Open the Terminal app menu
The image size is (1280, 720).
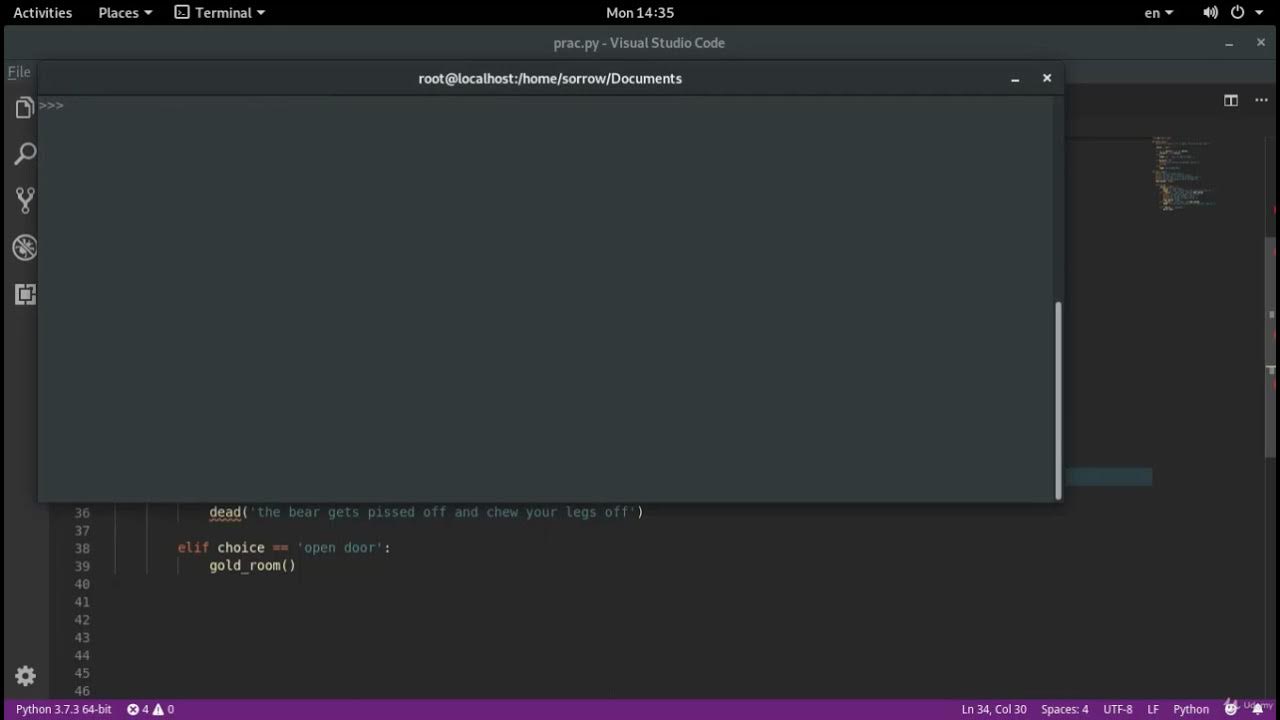pos(220,12)
